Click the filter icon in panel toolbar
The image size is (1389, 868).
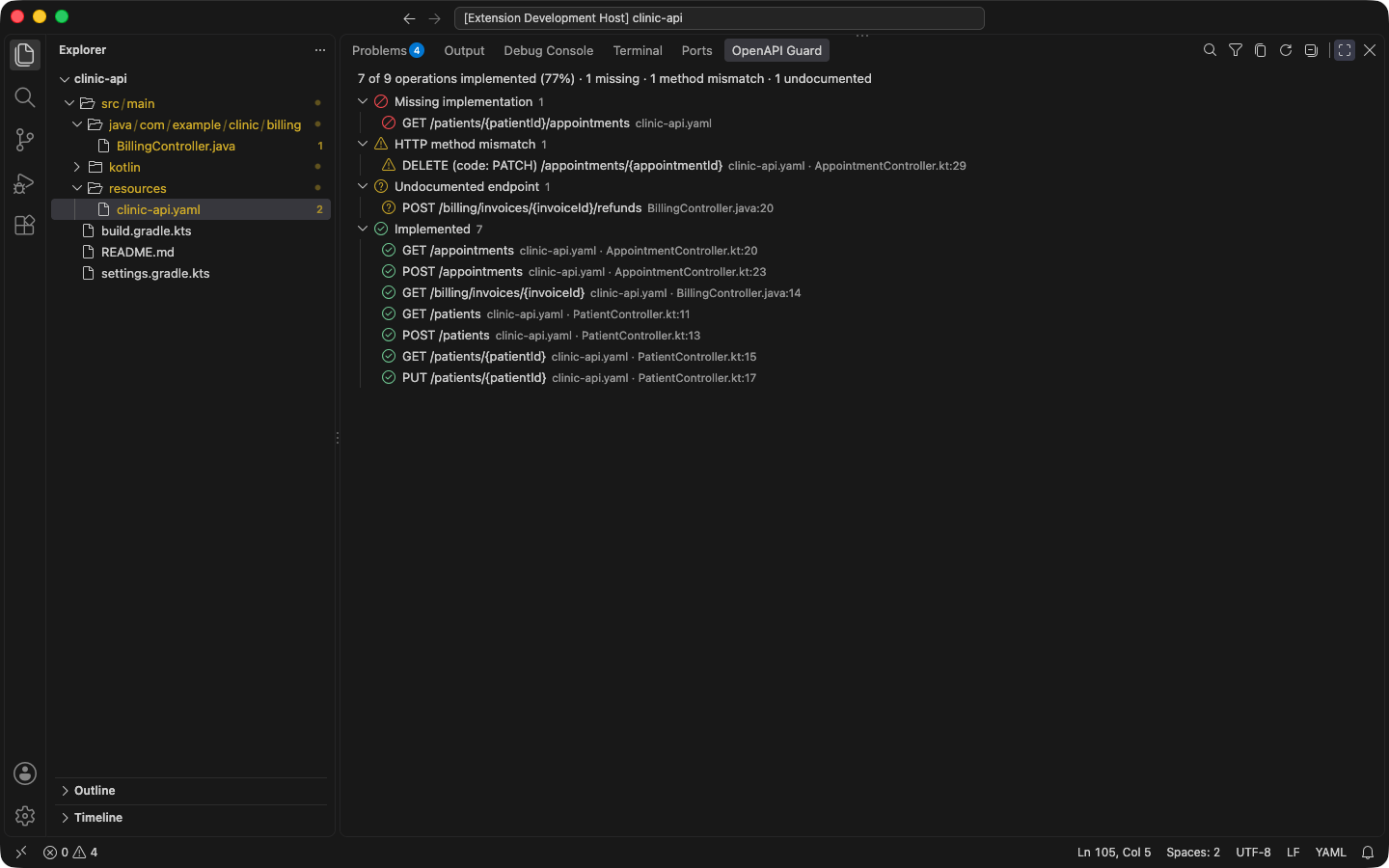pyautogui.click(x=1235, y=50)
